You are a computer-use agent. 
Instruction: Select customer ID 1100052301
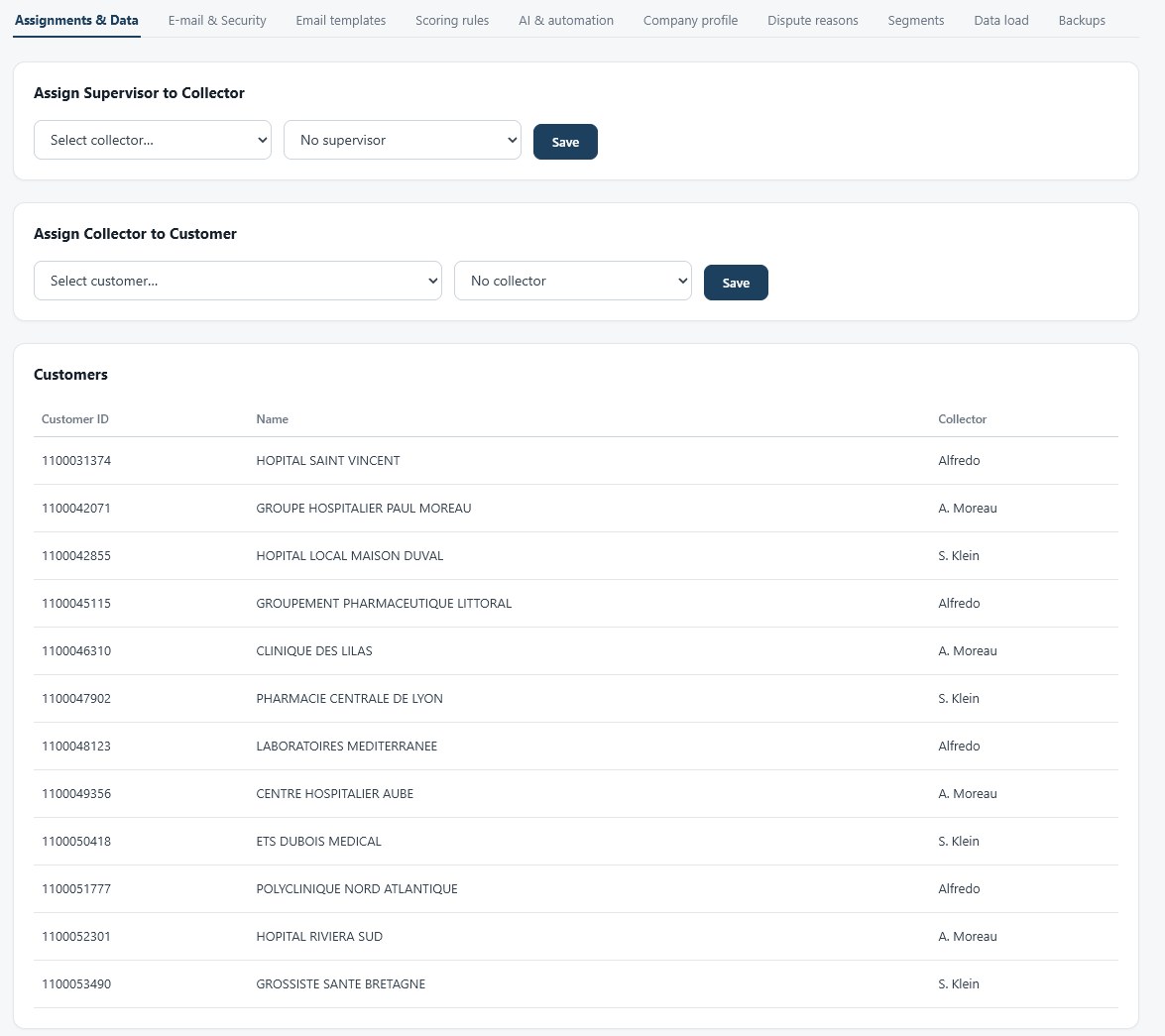(x=75, y=936)
